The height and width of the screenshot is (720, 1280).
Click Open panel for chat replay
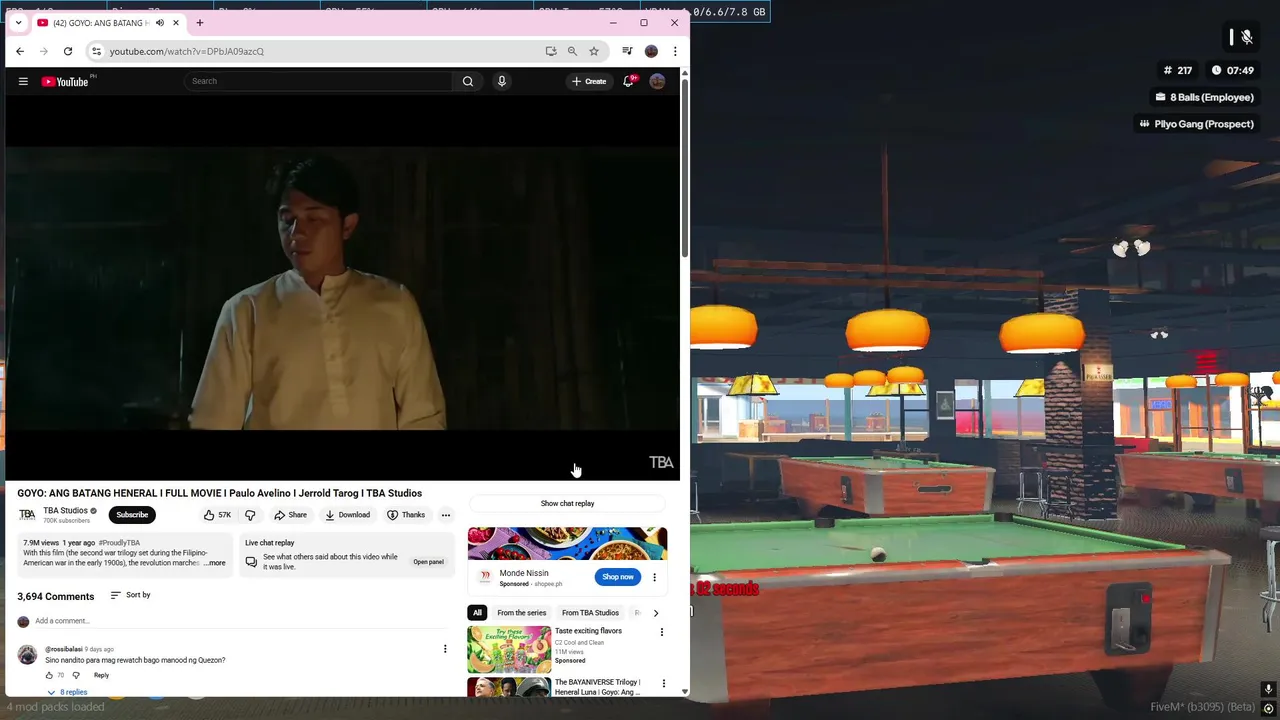tap(428, 562)
